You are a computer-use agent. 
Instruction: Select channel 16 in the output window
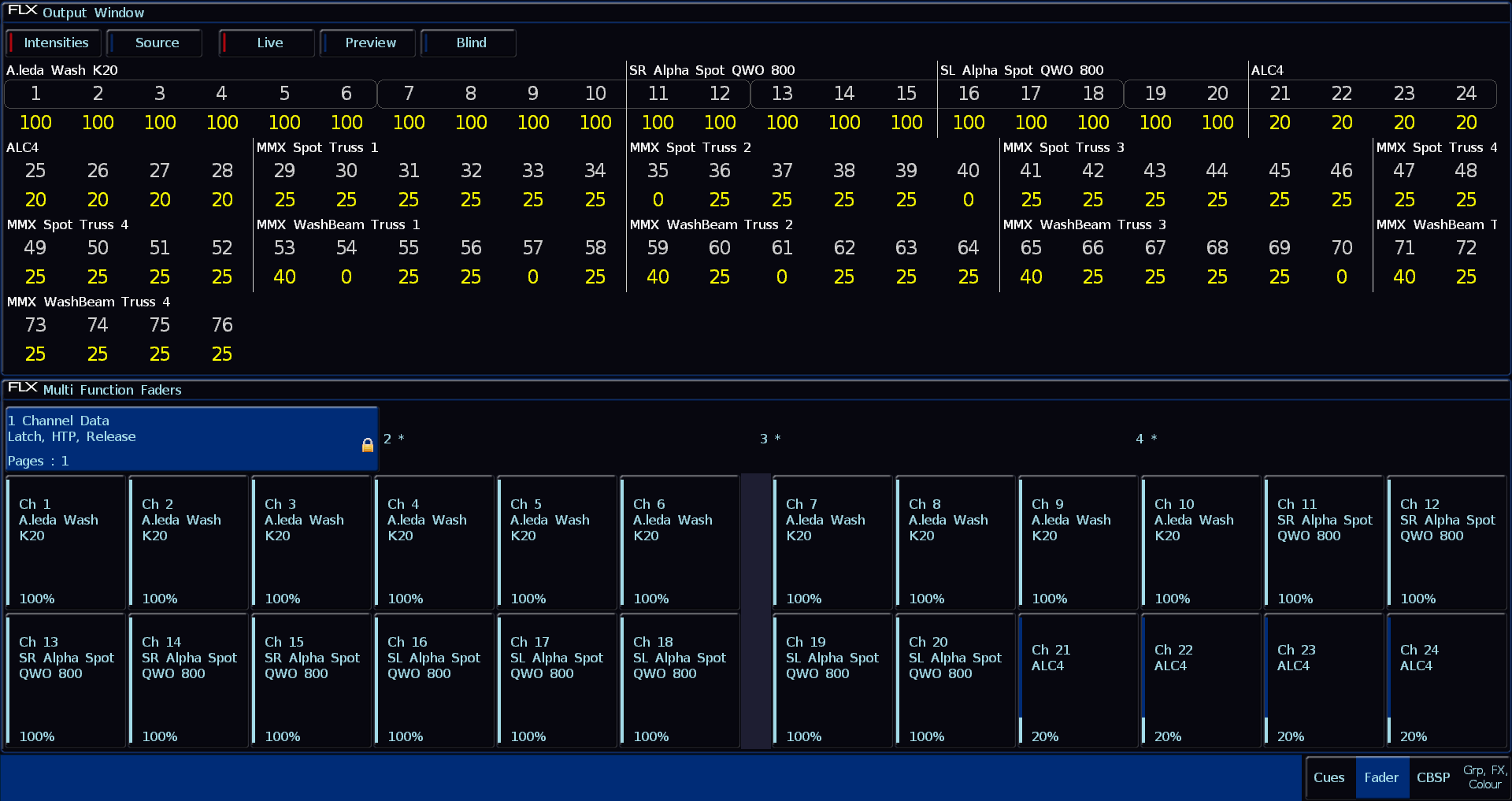[x=969, y=94]
